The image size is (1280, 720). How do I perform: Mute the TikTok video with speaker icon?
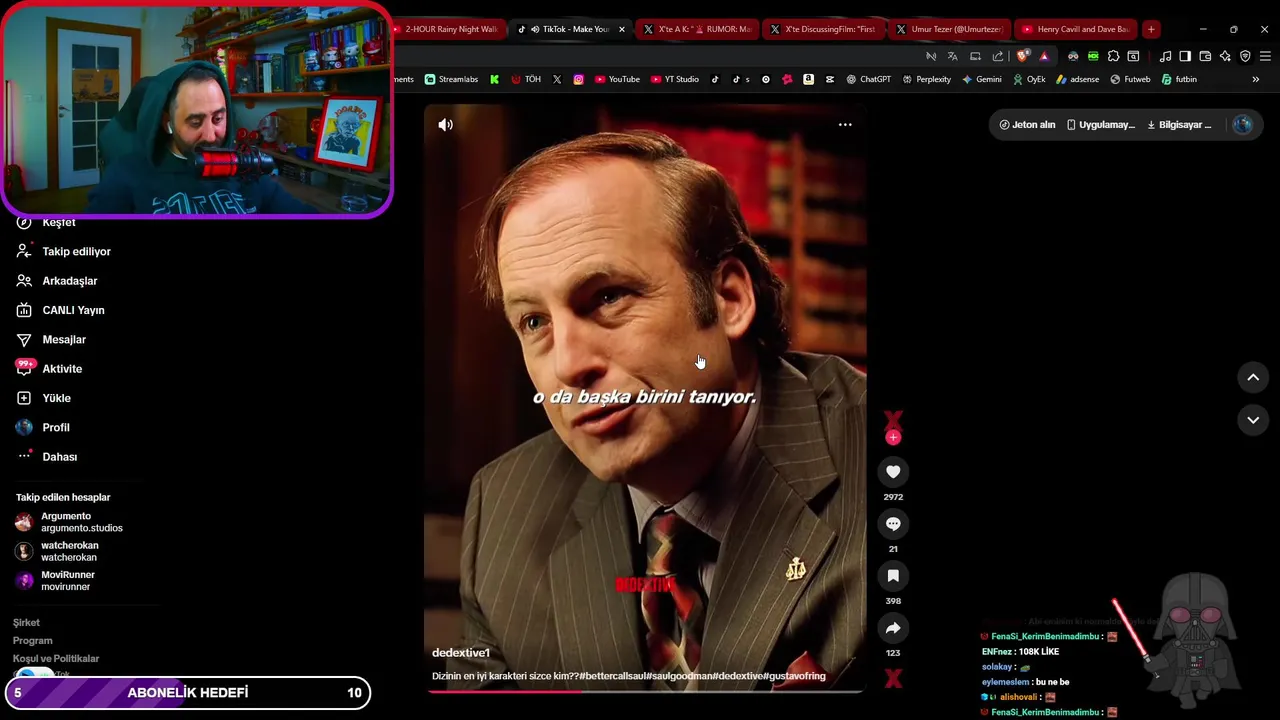point(445,125)
